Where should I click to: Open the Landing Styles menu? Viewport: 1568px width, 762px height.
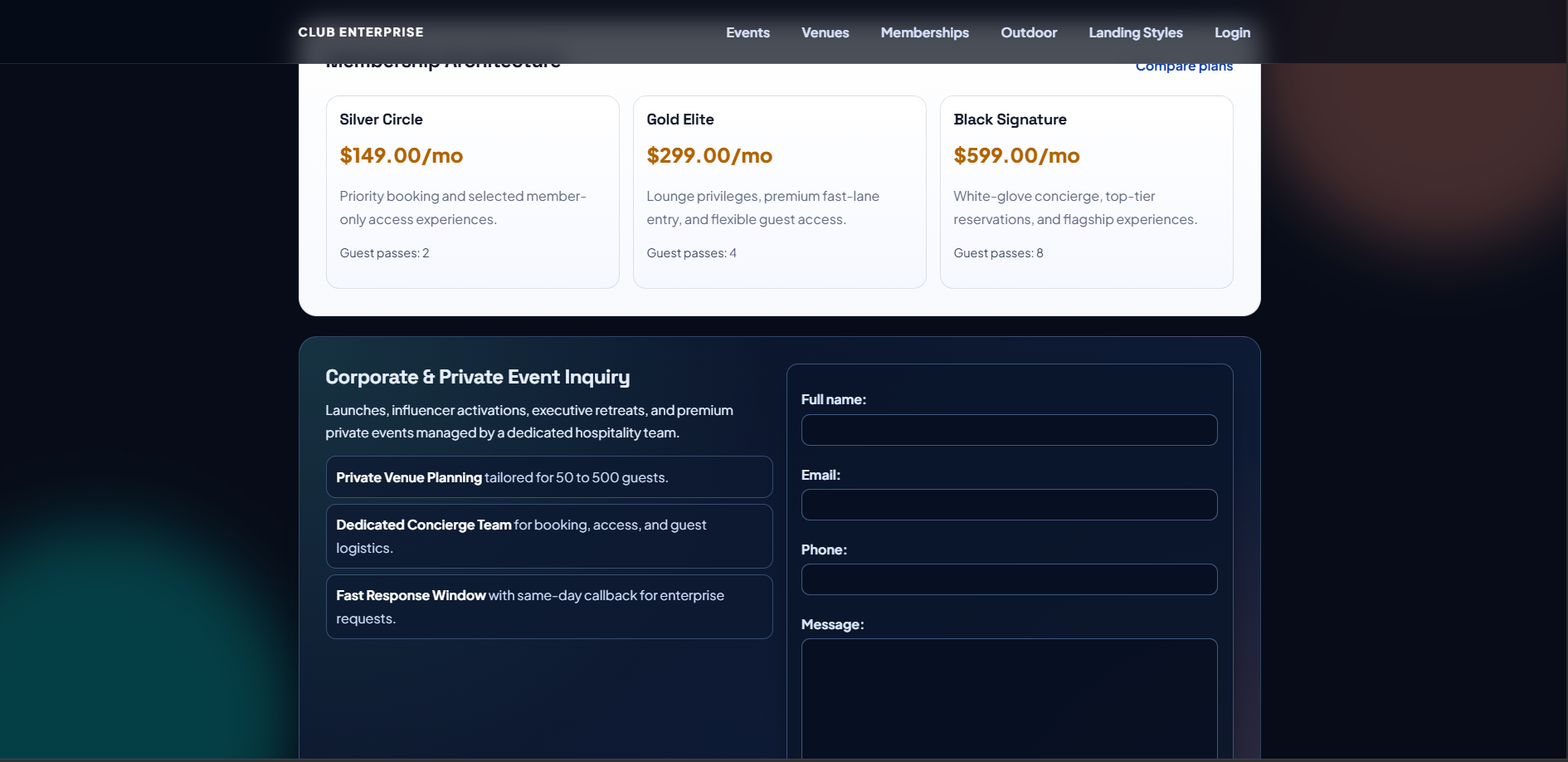1135,32
